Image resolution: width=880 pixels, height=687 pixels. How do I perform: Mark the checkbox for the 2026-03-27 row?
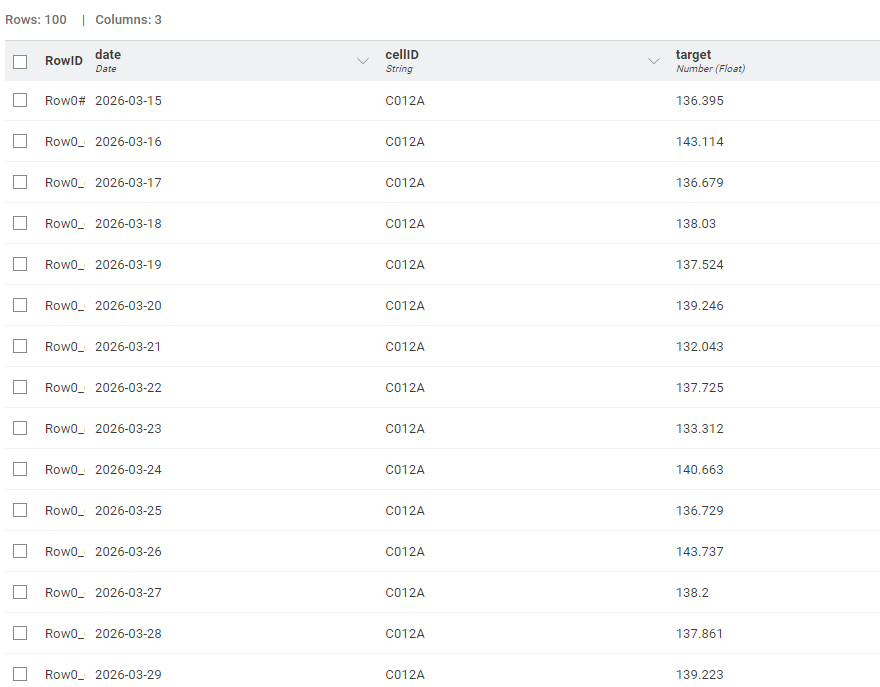point(20,592)
